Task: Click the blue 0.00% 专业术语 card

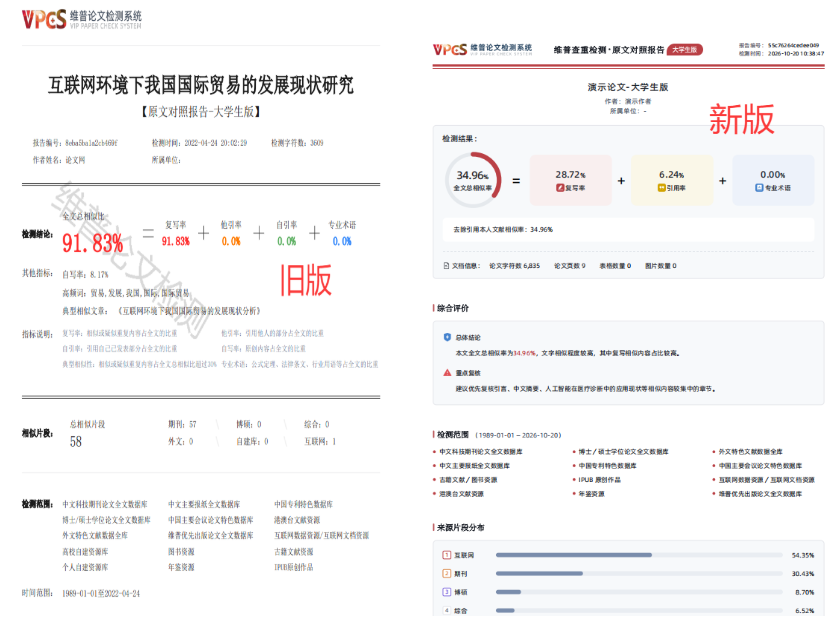Action: (773, 180)
